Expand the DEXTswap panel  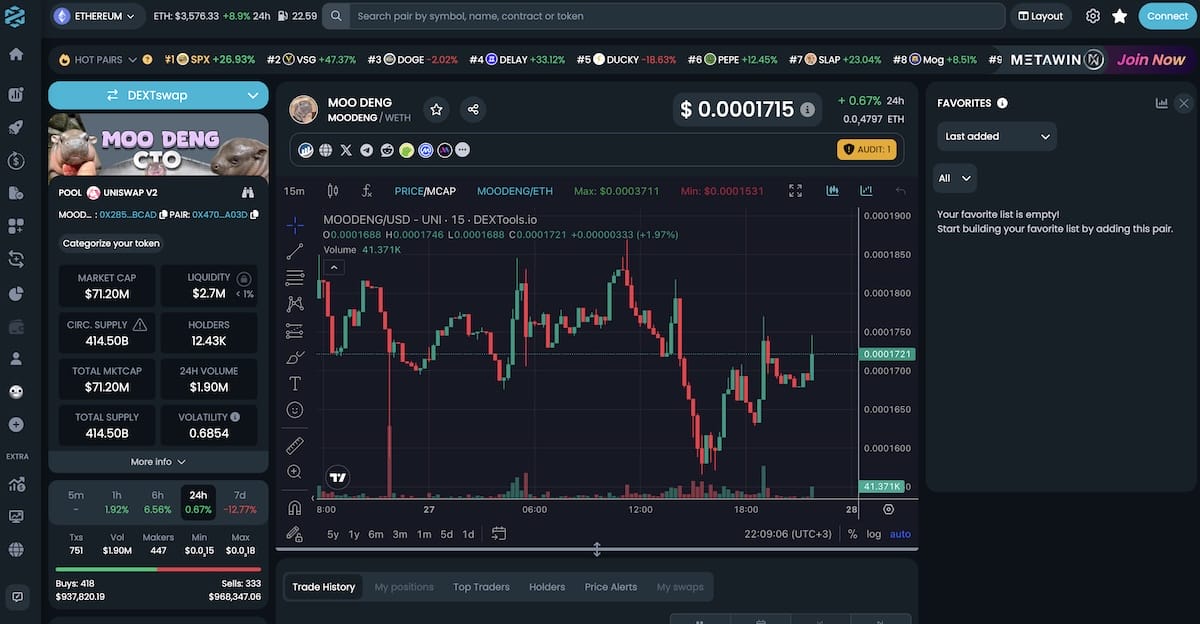point(158,95)
